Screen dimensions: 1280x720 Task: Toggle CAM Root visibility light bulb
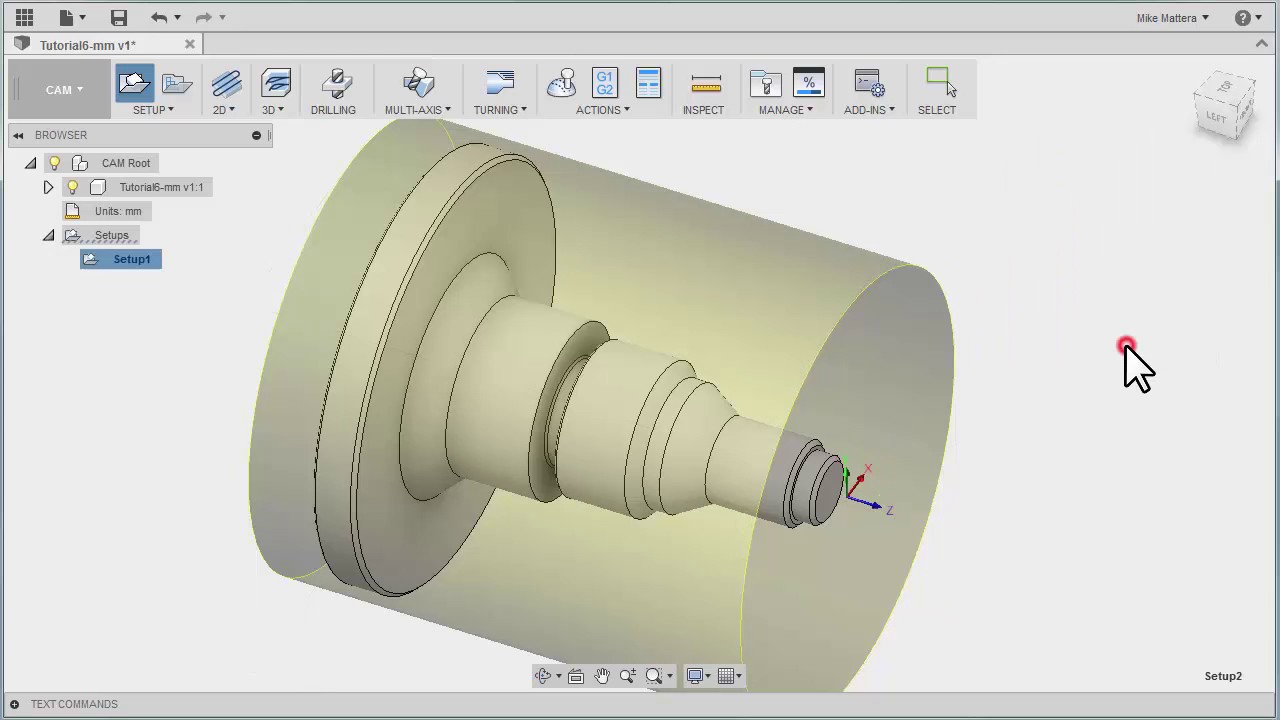pyautogui.click(x=55, y=163)
